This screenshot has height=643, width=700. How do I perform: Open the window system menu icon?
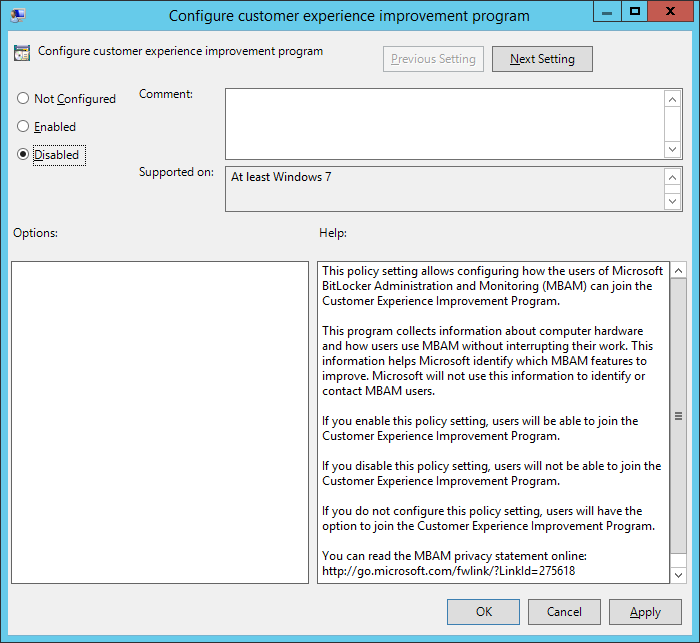tap(18, 15)
